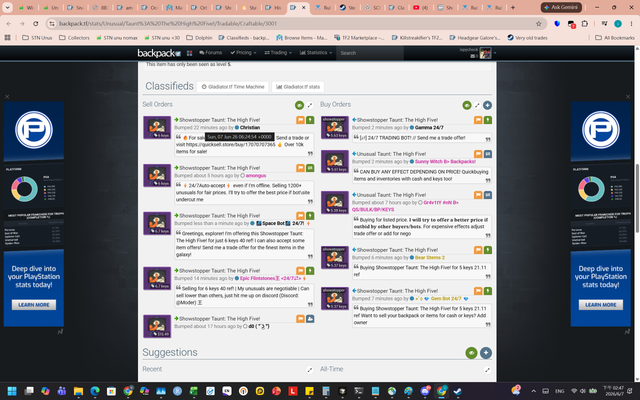Open Steam from the taskbar
640x400 pixels.
pos(458,391)
